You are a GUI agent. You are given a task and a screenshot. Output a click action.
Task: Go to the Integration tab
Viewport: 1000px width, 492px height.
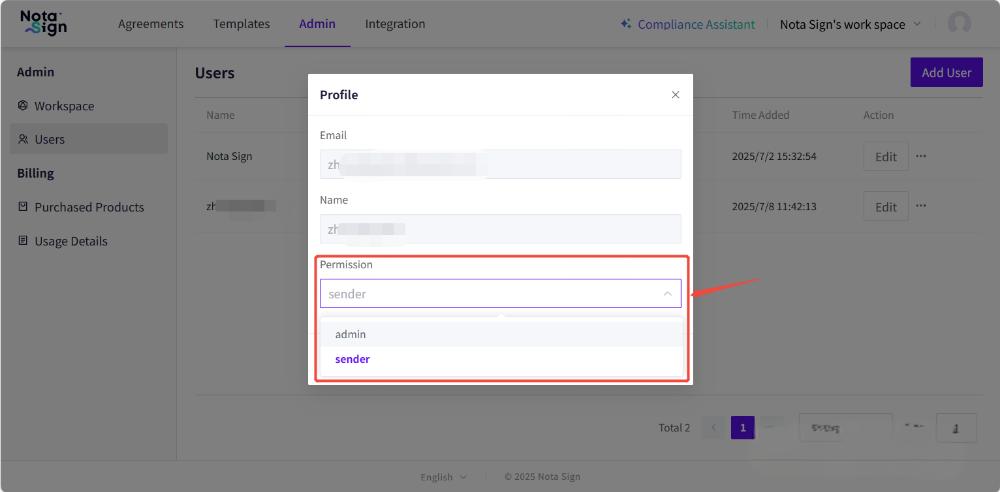[x=394, y=24]
